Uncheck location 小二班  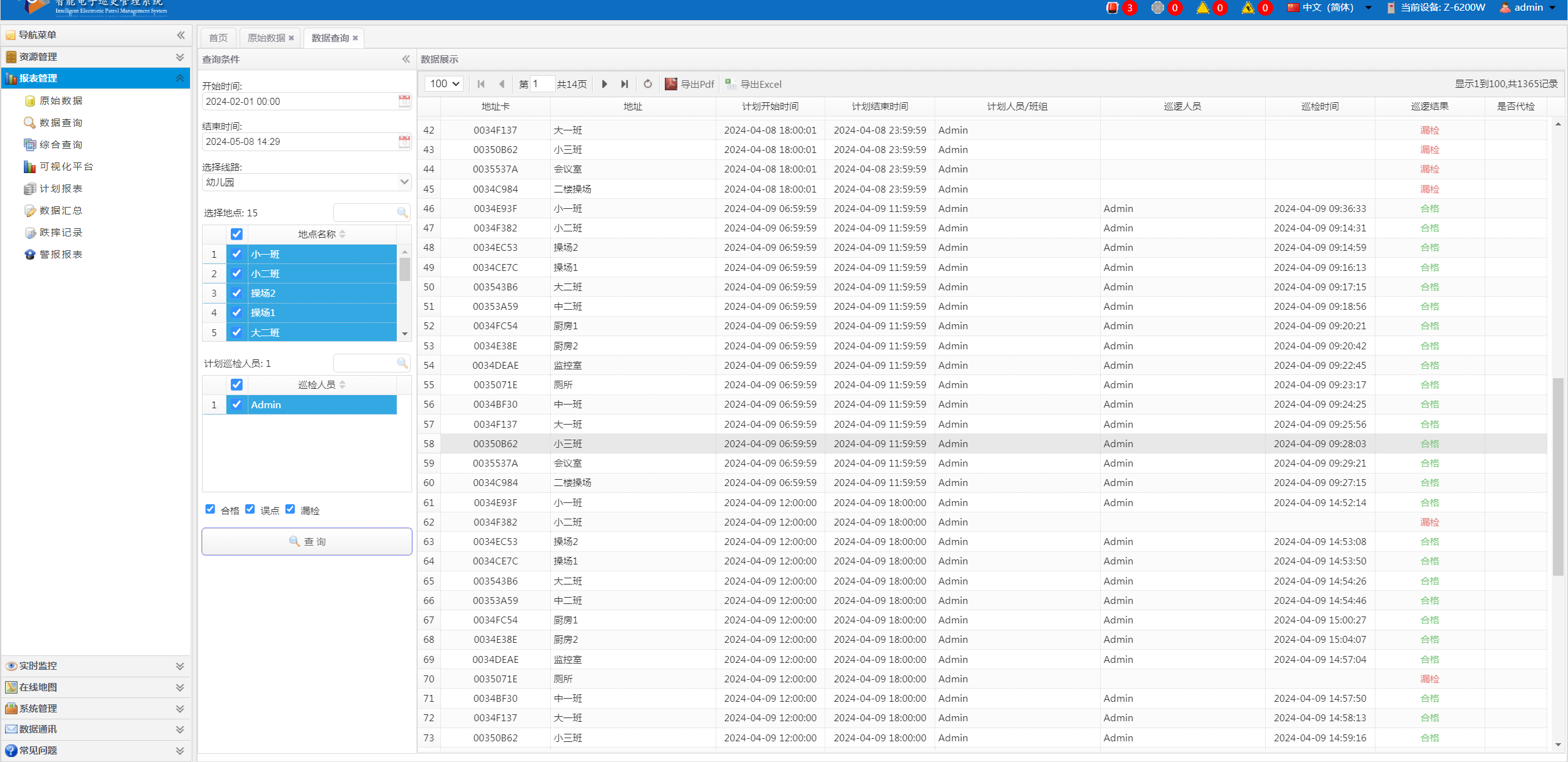pyautogui.click(x=236, y=273)
